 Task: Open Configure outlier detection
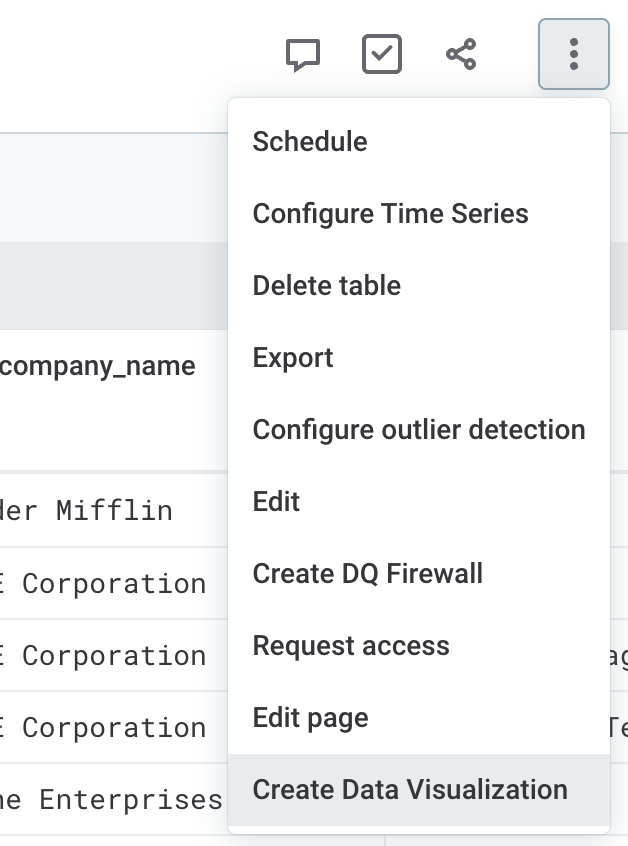(x=418, y=430)
